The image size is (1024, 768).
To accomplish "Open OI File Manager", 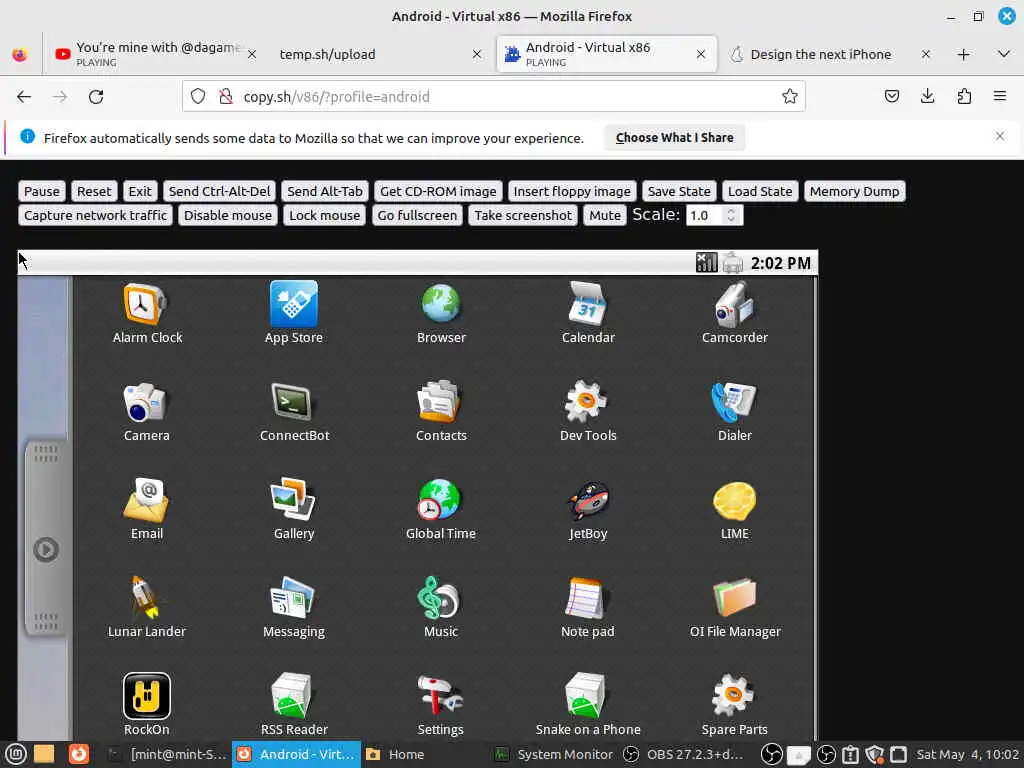I will click(735, 607).
